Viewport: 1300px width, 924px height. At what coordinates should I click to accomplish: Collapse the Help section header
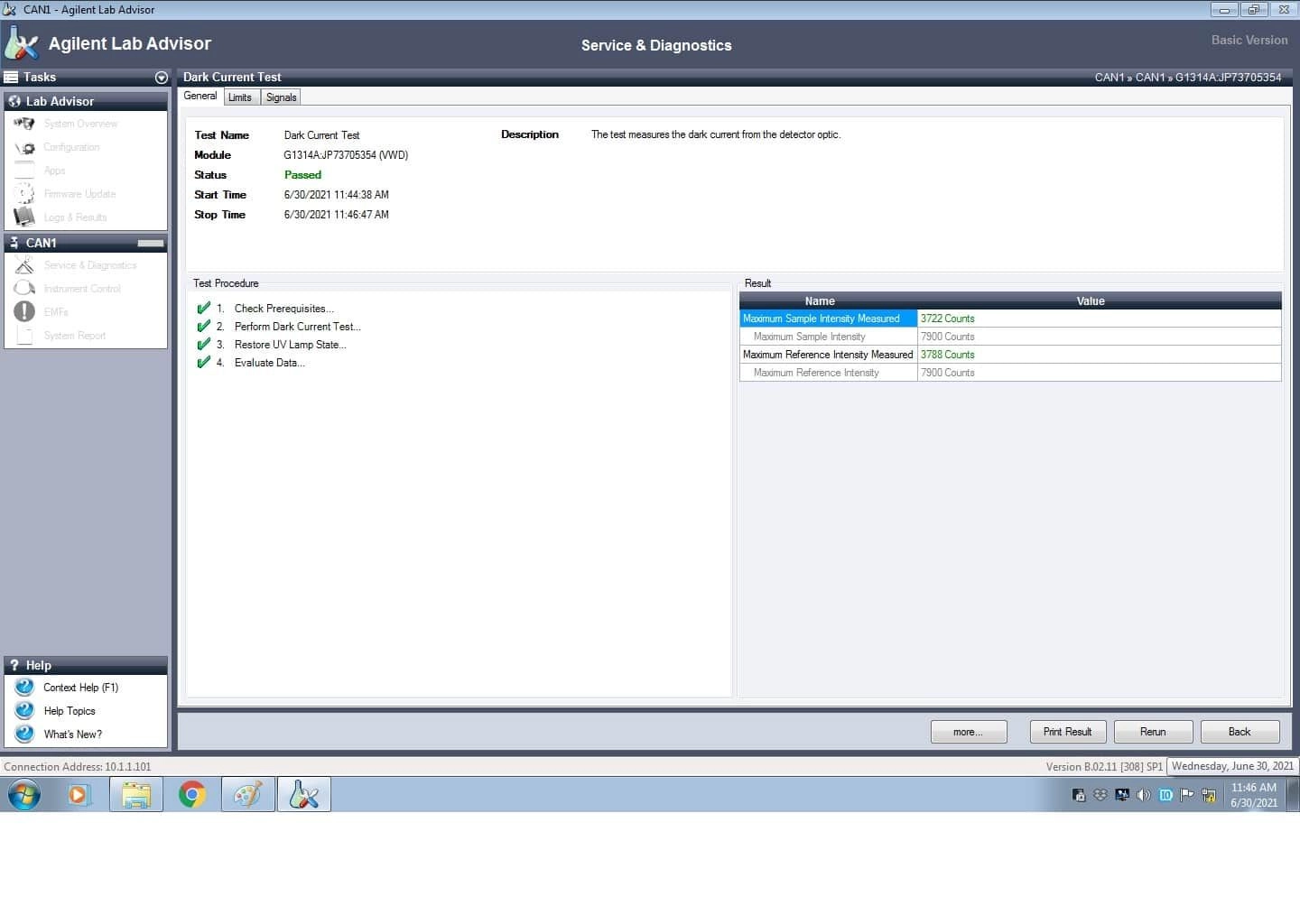[x=86, y=665]
